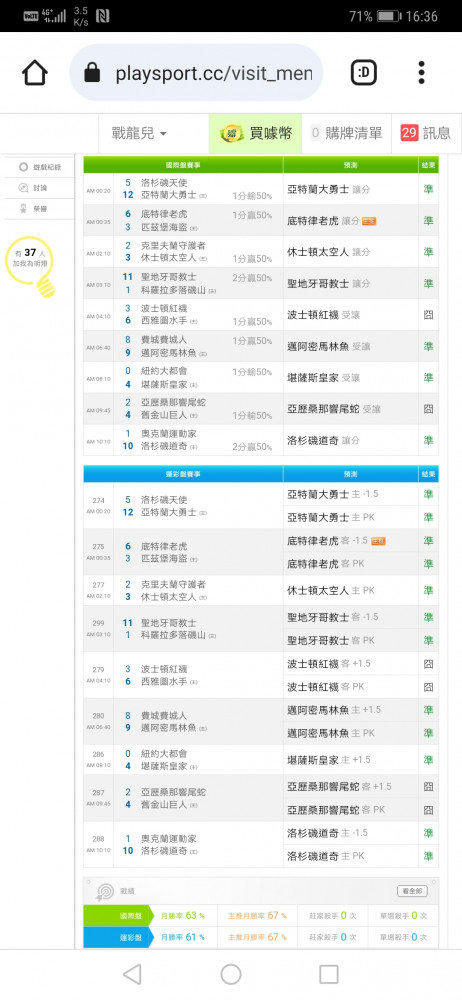Screen dimensions: 462x1000
Task: Tap the NFC status bar icon
Action: click(x=102, y=16)
